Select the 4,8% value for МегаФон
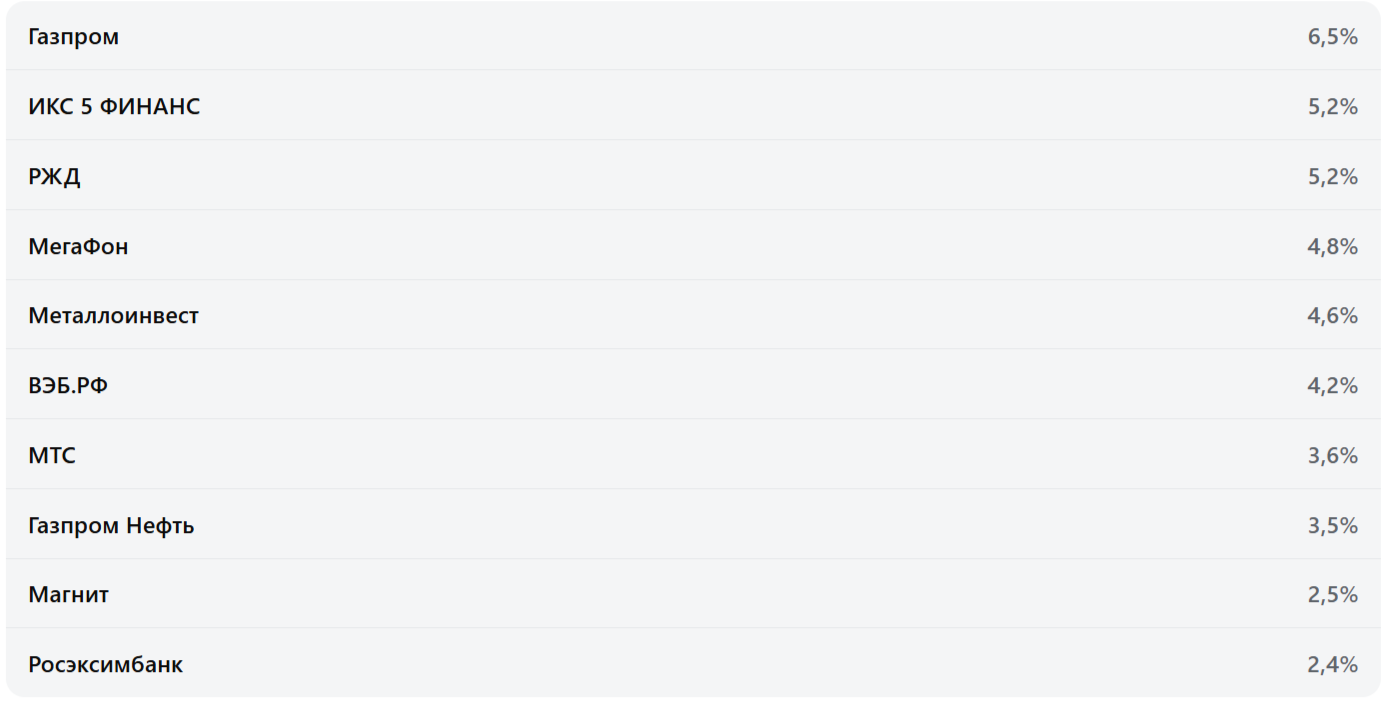Viewport: 1385px width, 704px height. click(x=1332, y=247)
